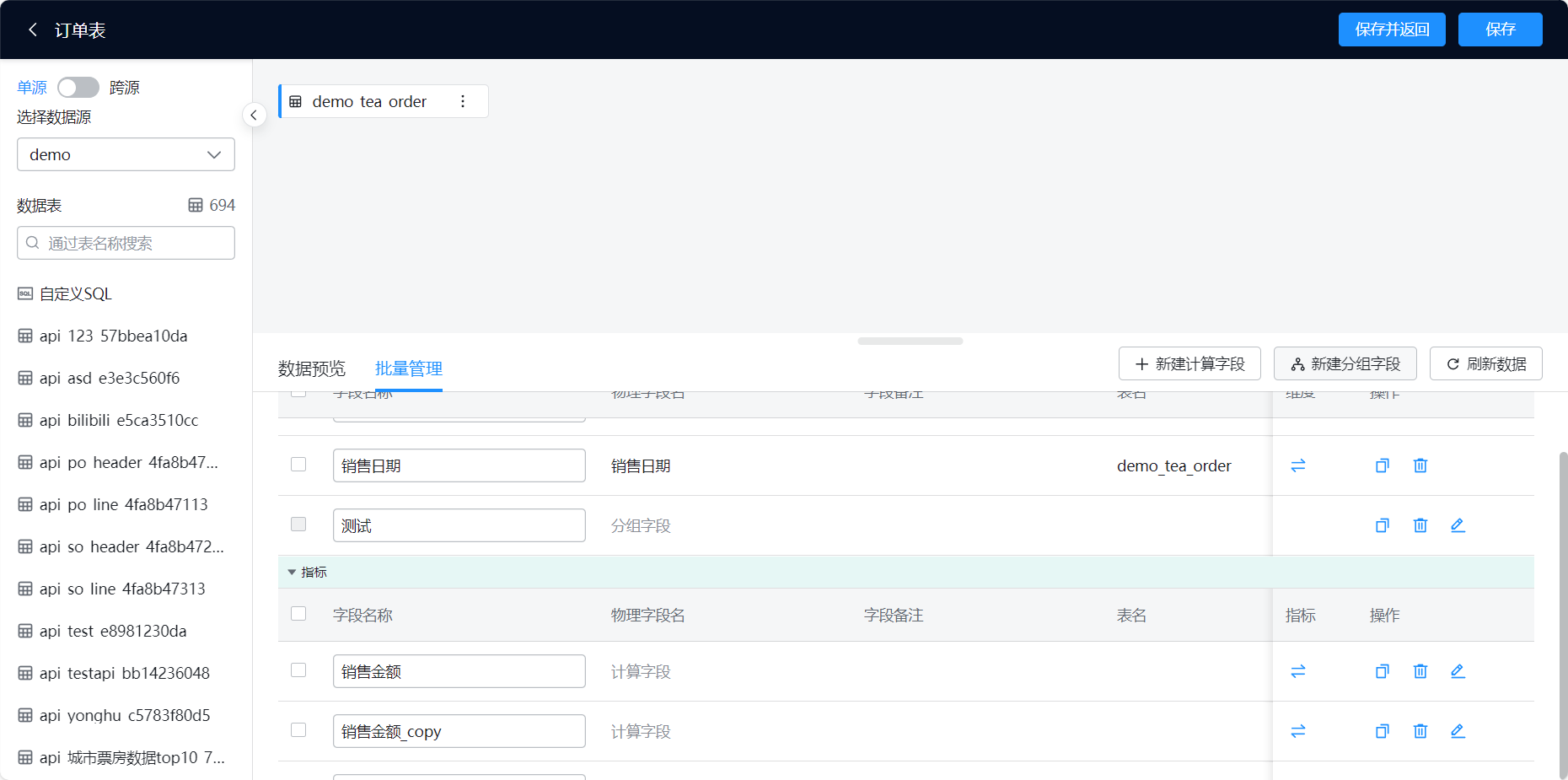Click the 测试 field name input
The width and height of the screenshot is (1568, 780).
click(x=459, y=525)
